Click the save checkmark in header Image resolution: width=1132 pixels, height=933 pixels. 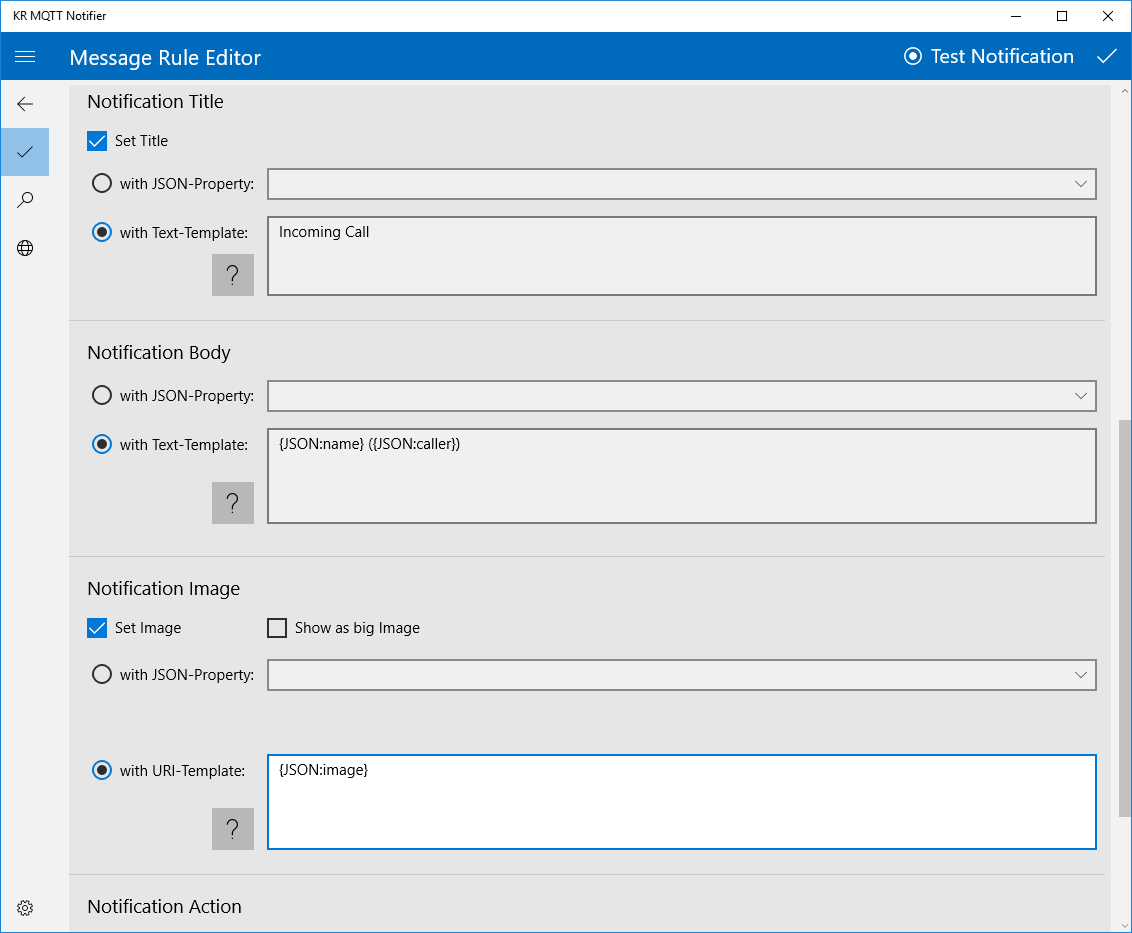click(x=1106, y=57)
